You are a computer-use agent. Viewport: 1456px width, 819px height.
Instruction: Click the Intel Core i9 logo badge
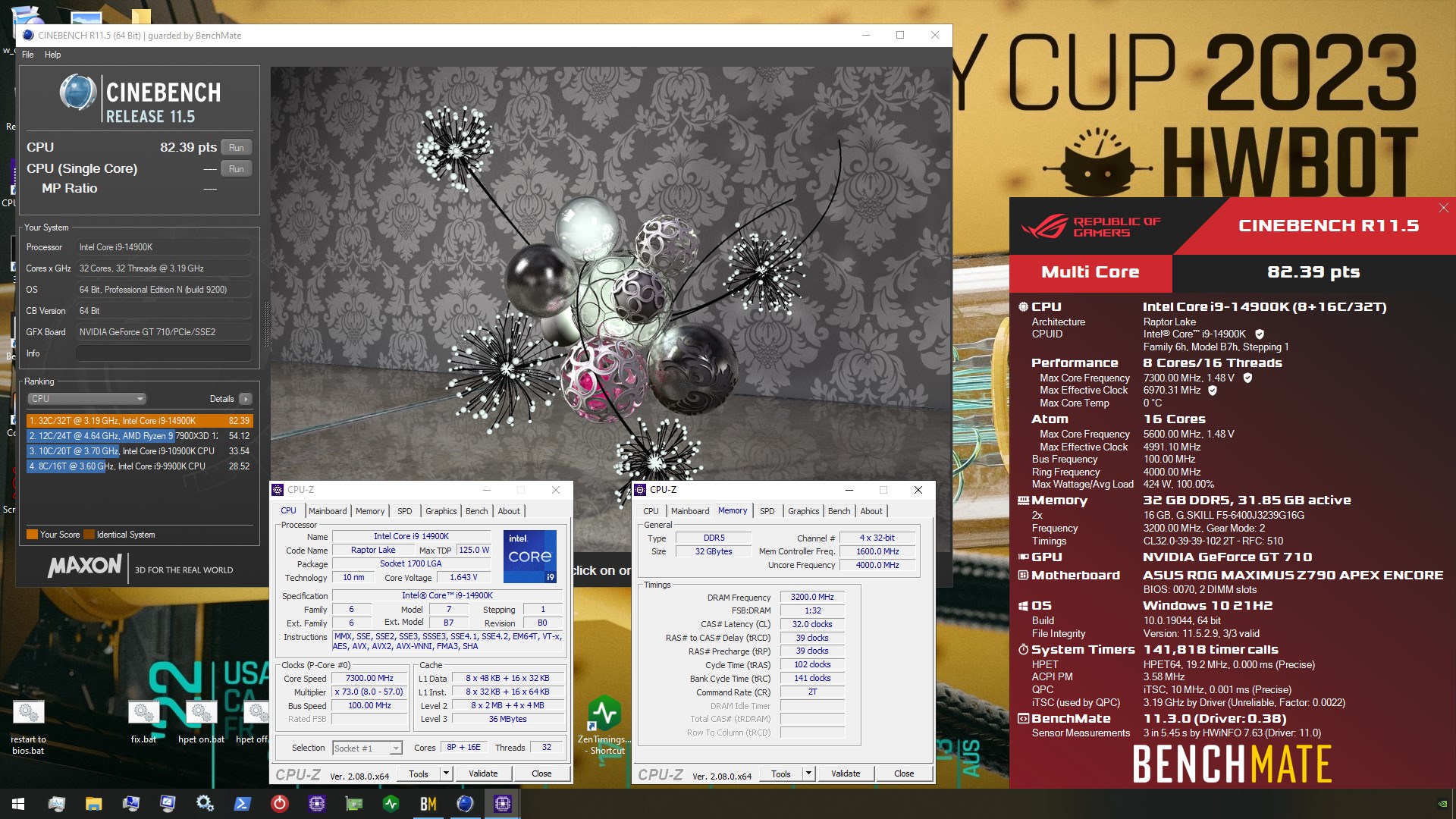[529, 556]
